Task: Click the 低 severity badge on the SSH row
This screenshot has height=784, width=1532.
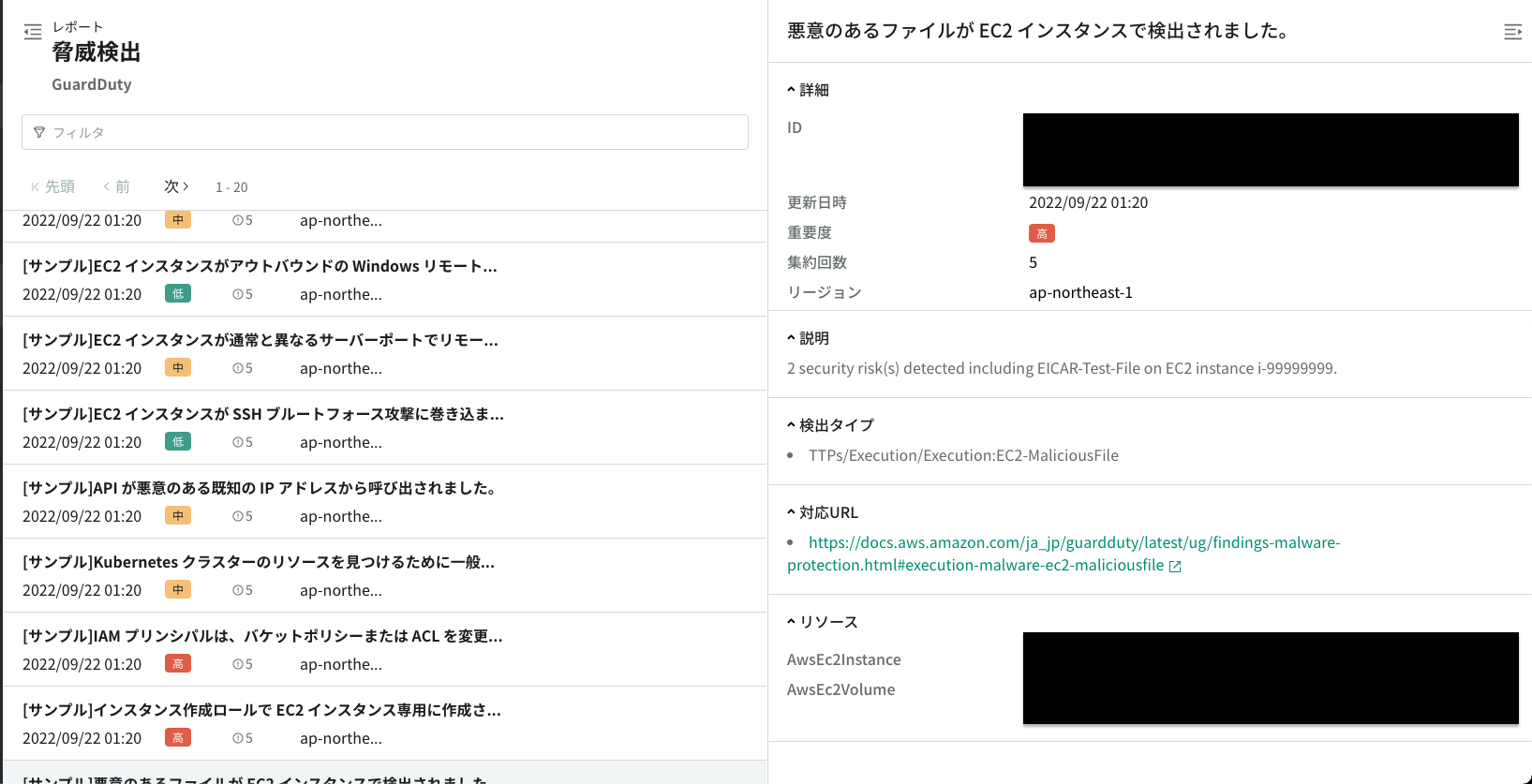Action: coord(178,441)
